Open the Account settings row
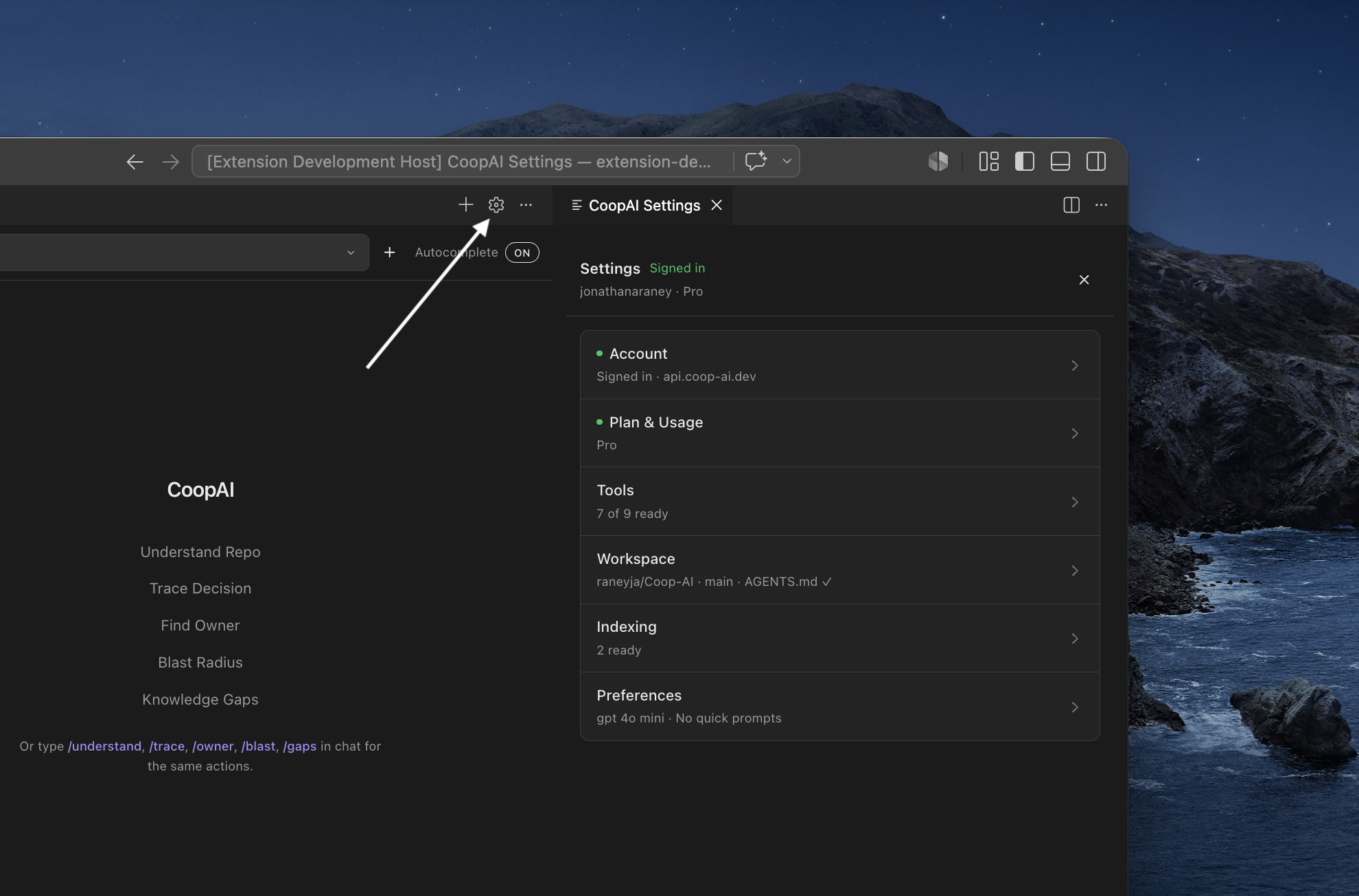This screenshot has height=896, width=1359. click(x=840, y=365)
